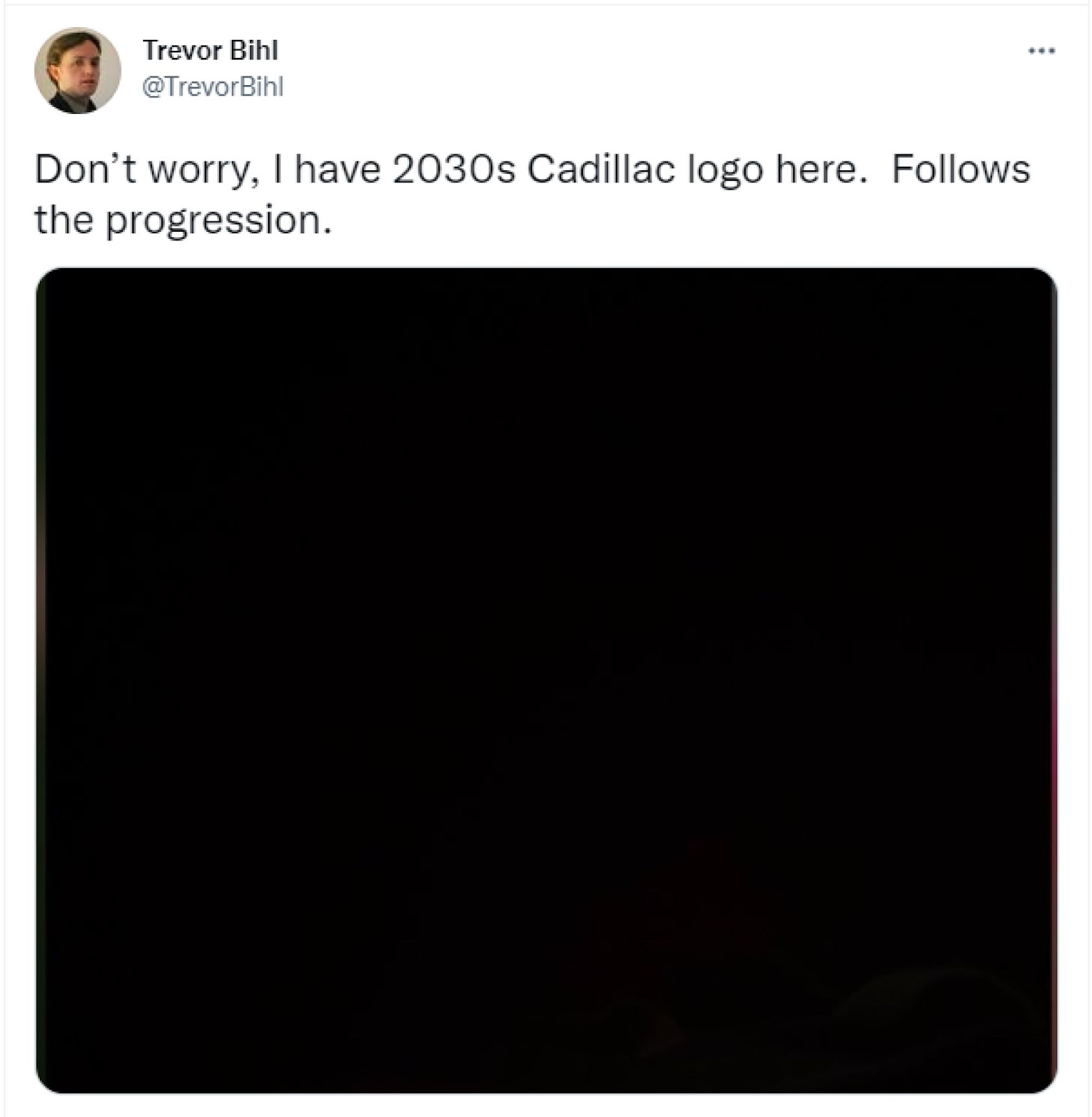The height and width of the screenshot is (1117, 1092).
Task: Open the three-dot more options menu
Action: tap(1041, 50)
